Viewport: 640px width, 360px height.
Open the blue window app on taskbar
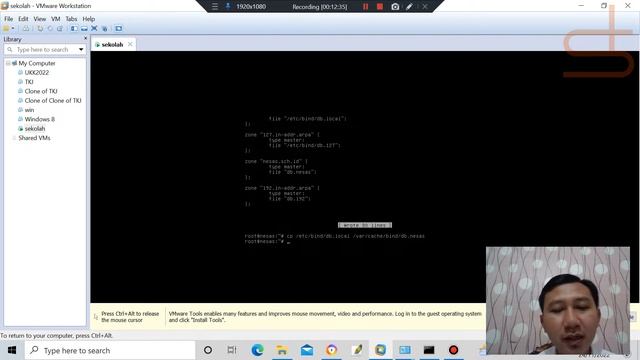coord(405,350)
